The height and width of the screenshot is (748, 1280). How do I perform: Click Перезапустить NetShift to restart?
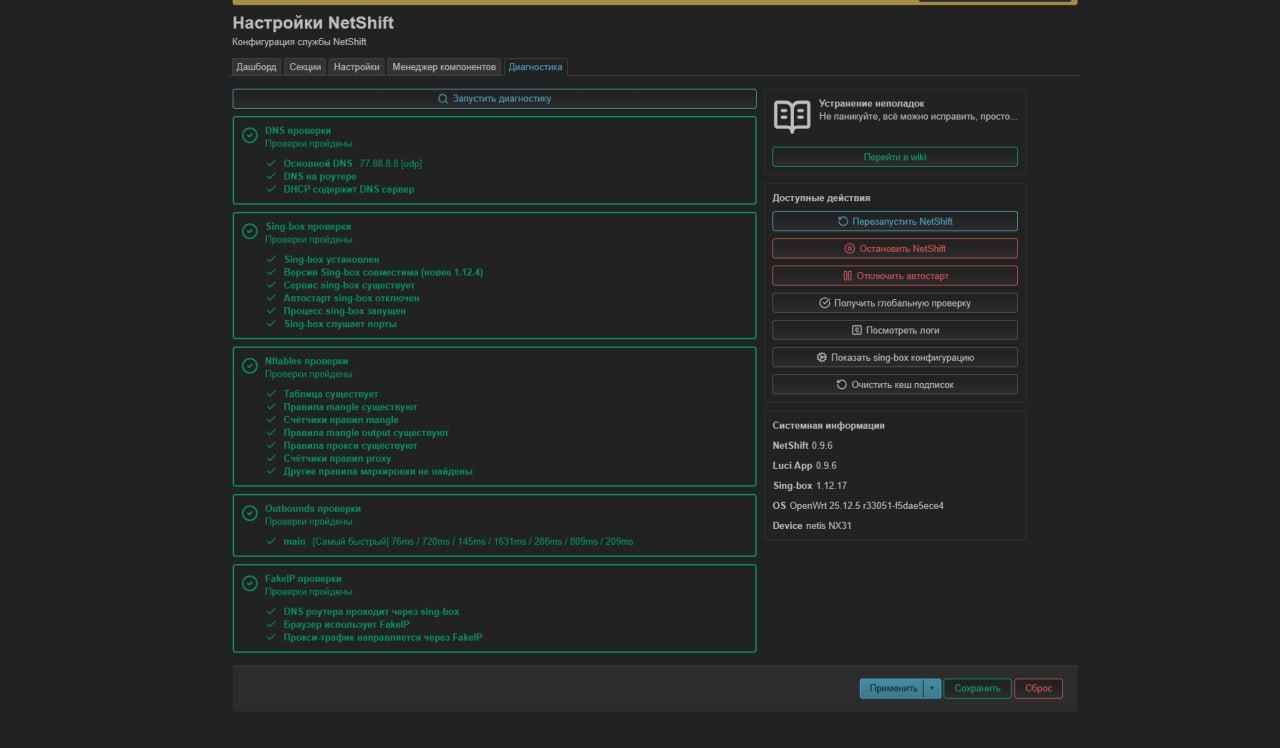tap(895, 221)
